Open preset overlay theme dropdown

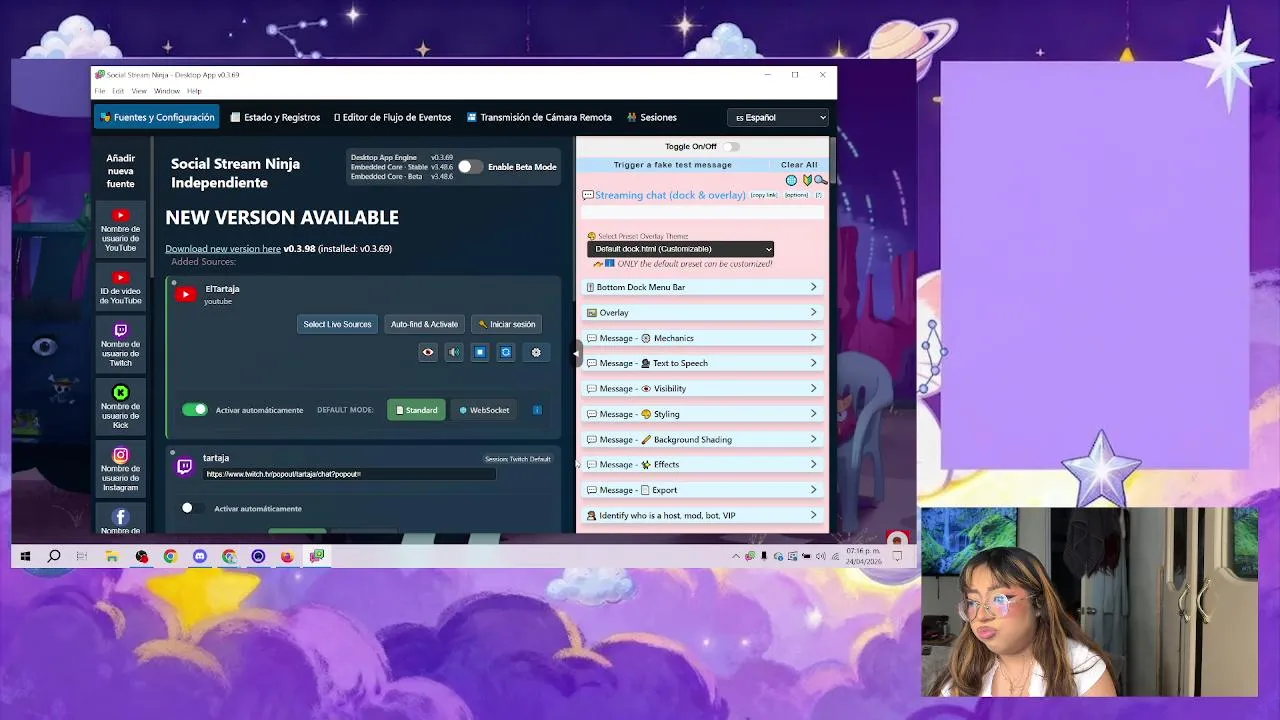click(680, 249)
